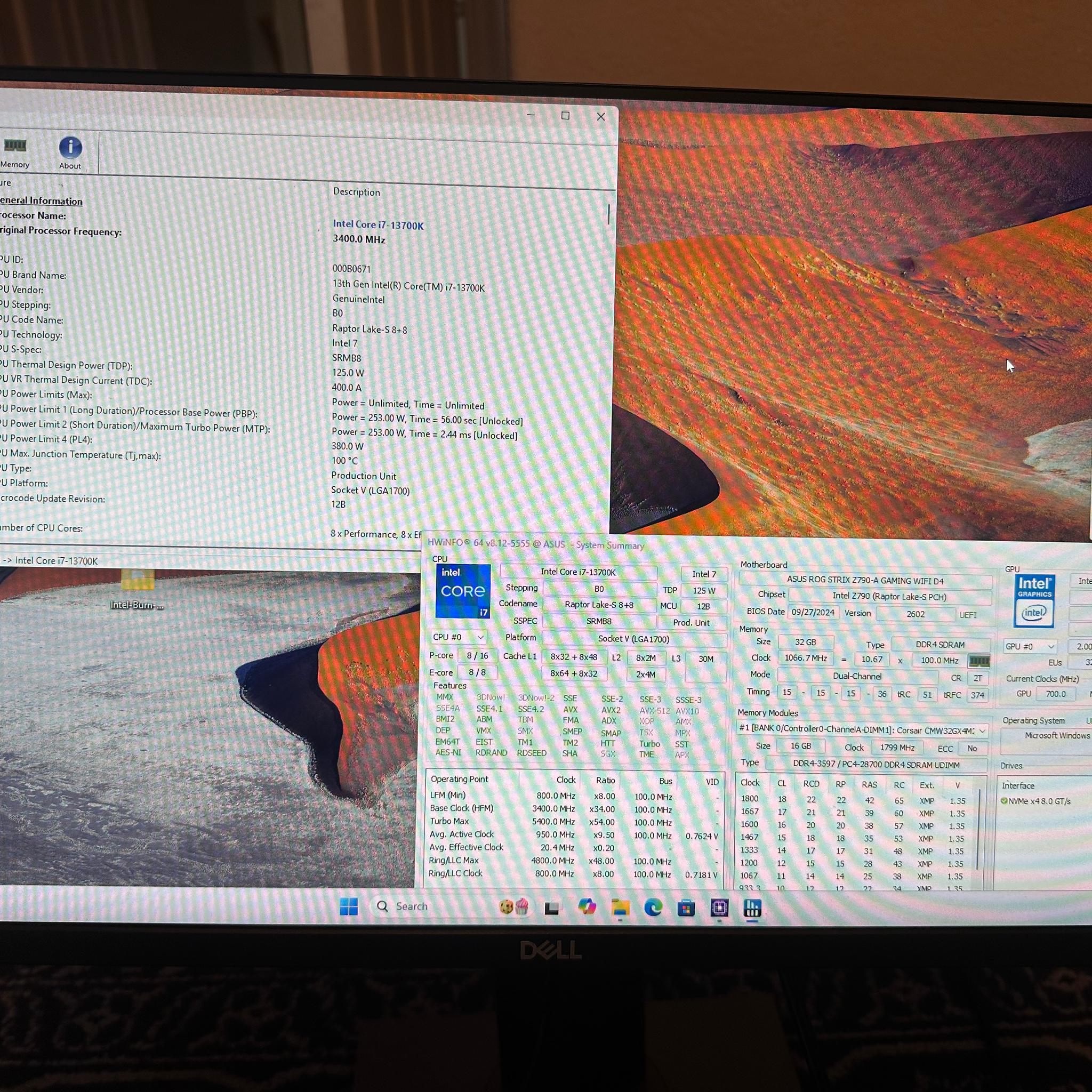This screenshot has height=1092, width=1092.
Task: Launch Microsoft Edge from the taskbar
Action: 653,908
